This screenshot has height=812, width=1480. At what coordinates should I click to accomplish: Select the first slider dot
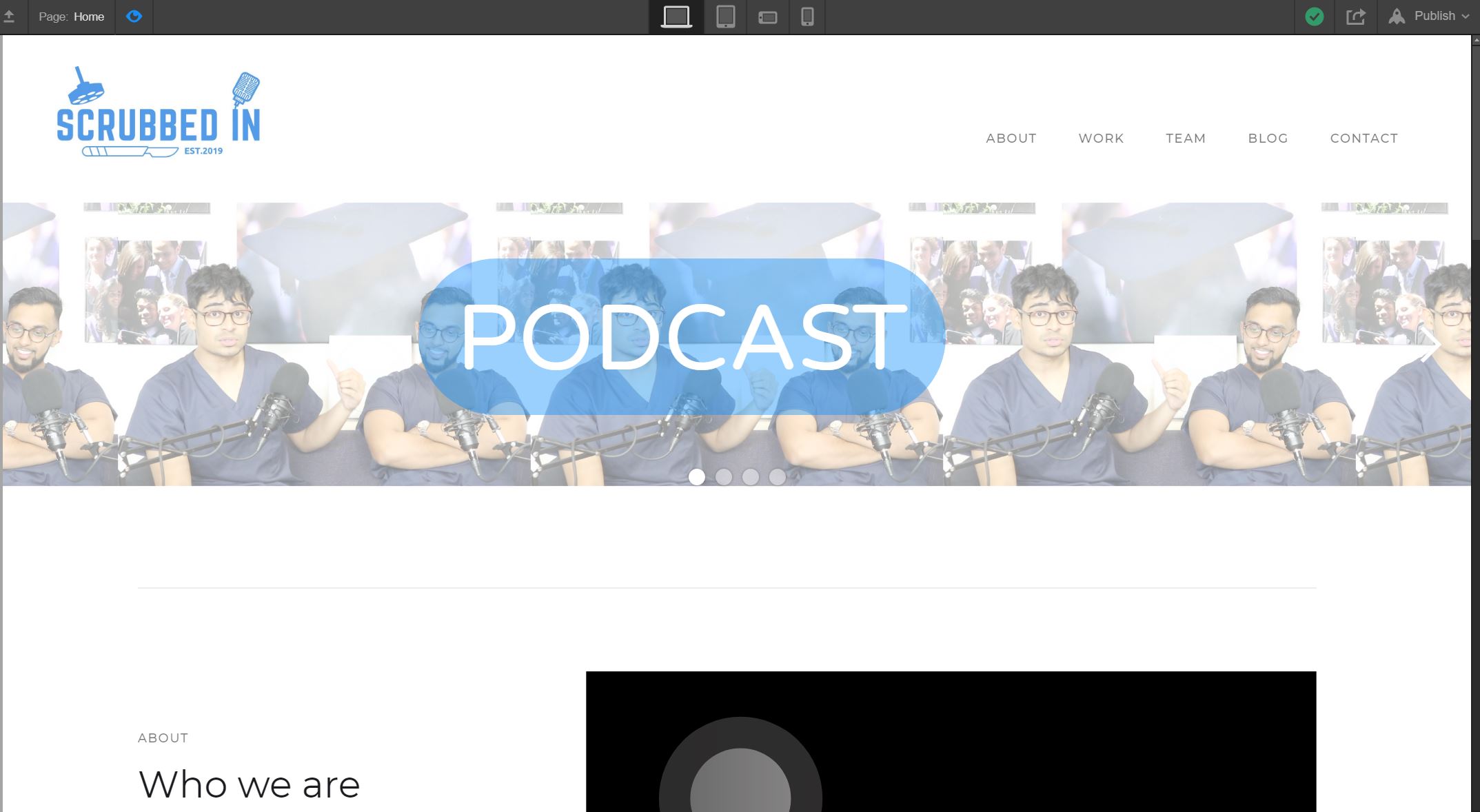696,477
